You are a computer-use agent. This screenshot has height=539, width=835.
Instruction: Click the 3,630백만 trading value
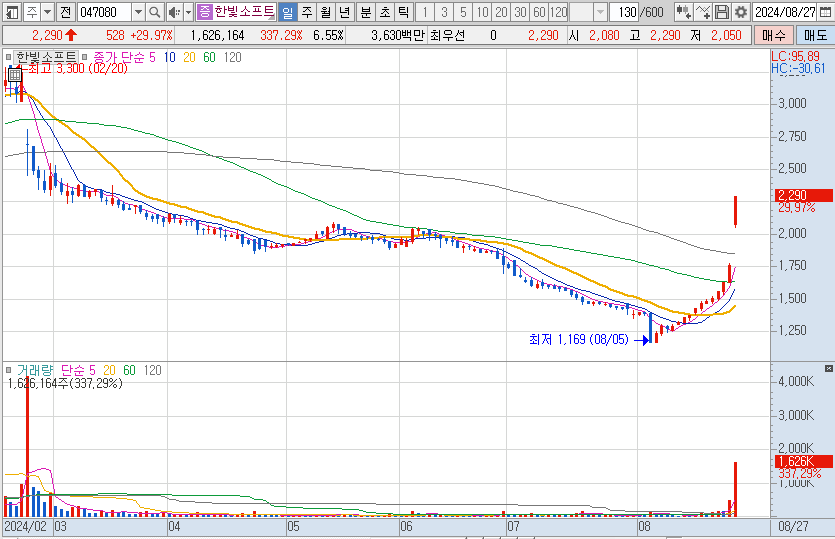(398, 36)
